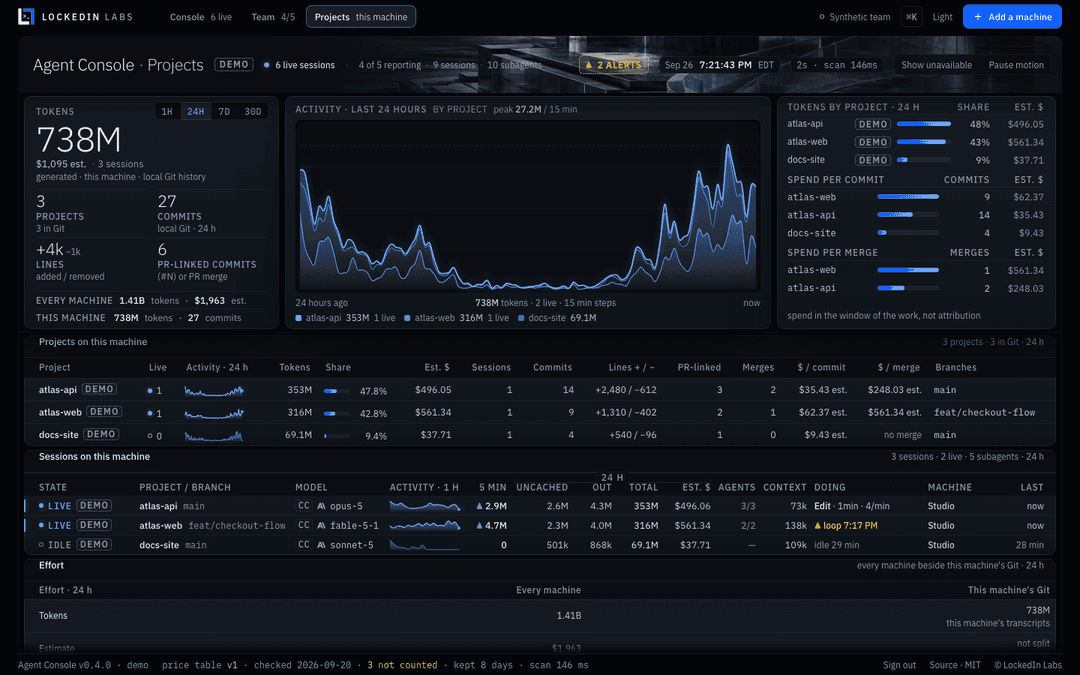
Task: Toggle Show unavailable
Action: click(x=937, y=65)
